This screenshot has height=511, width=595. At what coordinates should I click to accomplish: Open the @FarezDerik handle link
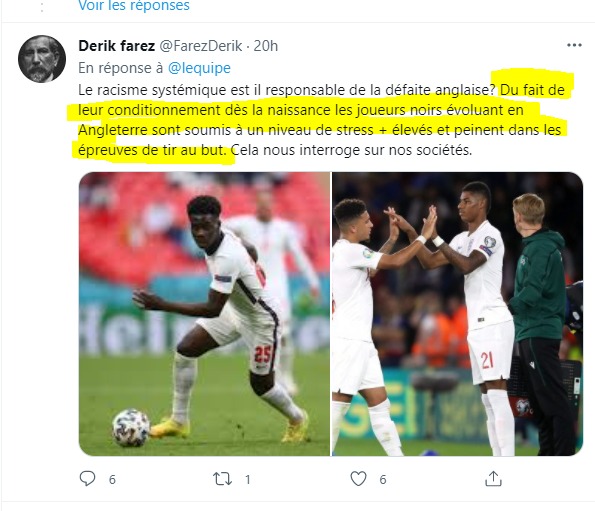tap(200, 46)
